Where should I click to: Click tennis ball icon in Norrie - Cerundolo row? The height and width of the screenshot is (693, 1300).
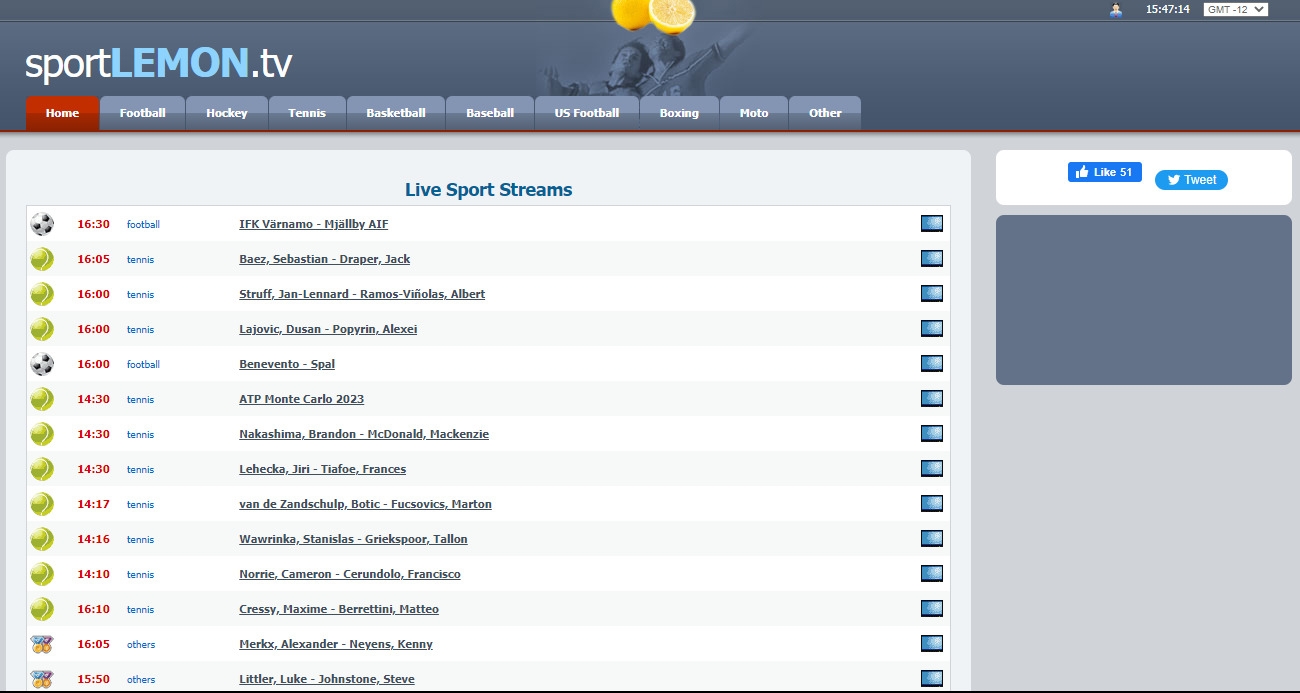pyautogui.click(x=42, y=574)
